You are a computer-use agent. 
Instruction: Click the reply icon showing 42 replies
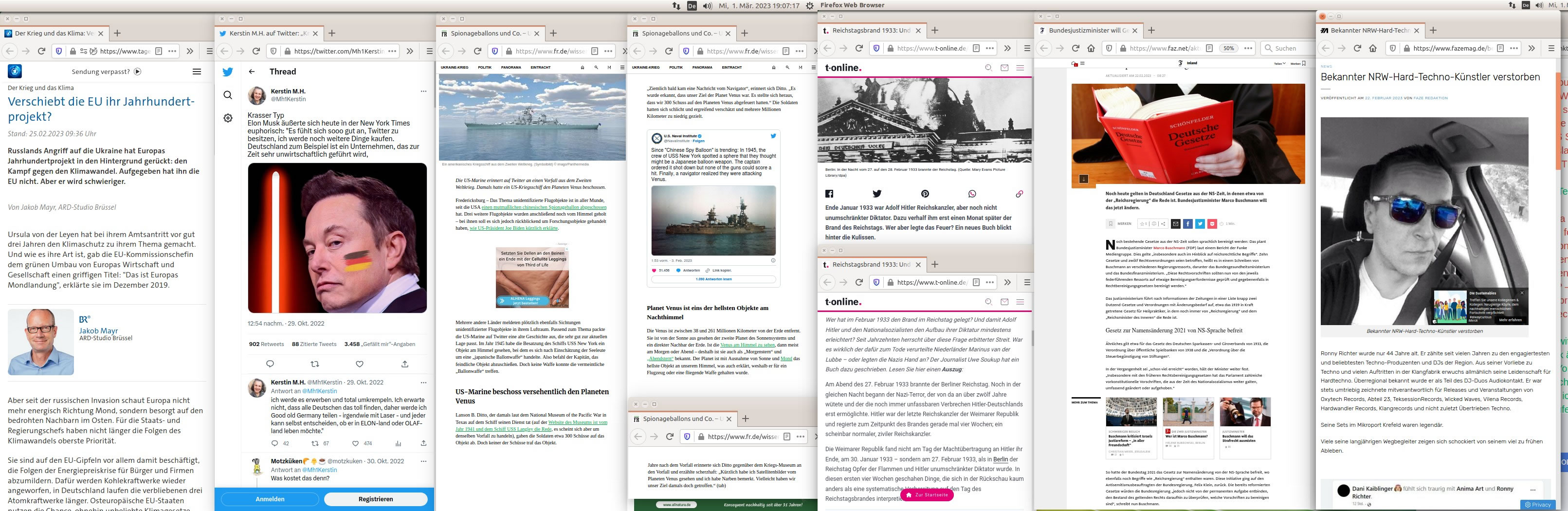pyautogui.click(x=274, y=443)
